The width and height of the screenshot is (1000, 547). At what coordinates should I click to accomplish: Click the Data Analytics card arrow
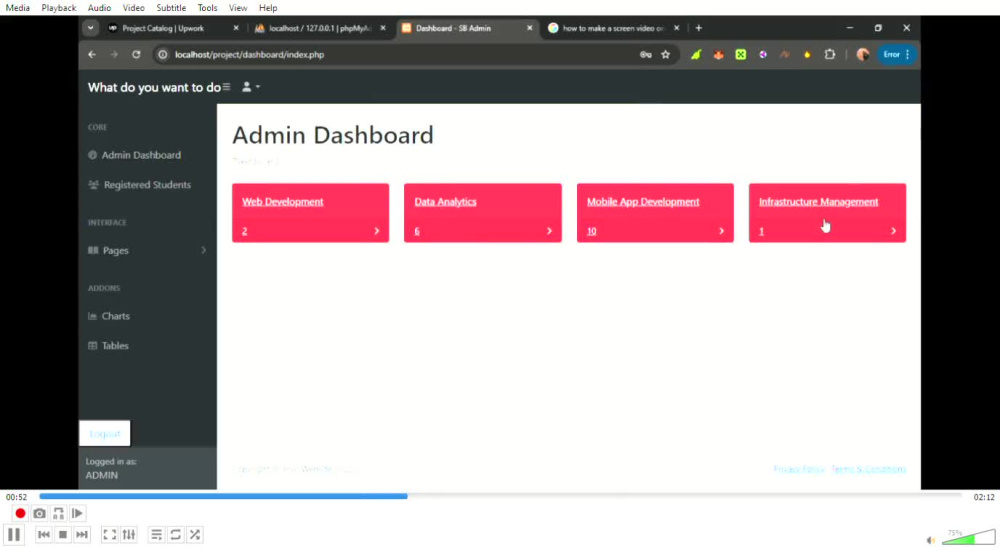pos(549,231)
